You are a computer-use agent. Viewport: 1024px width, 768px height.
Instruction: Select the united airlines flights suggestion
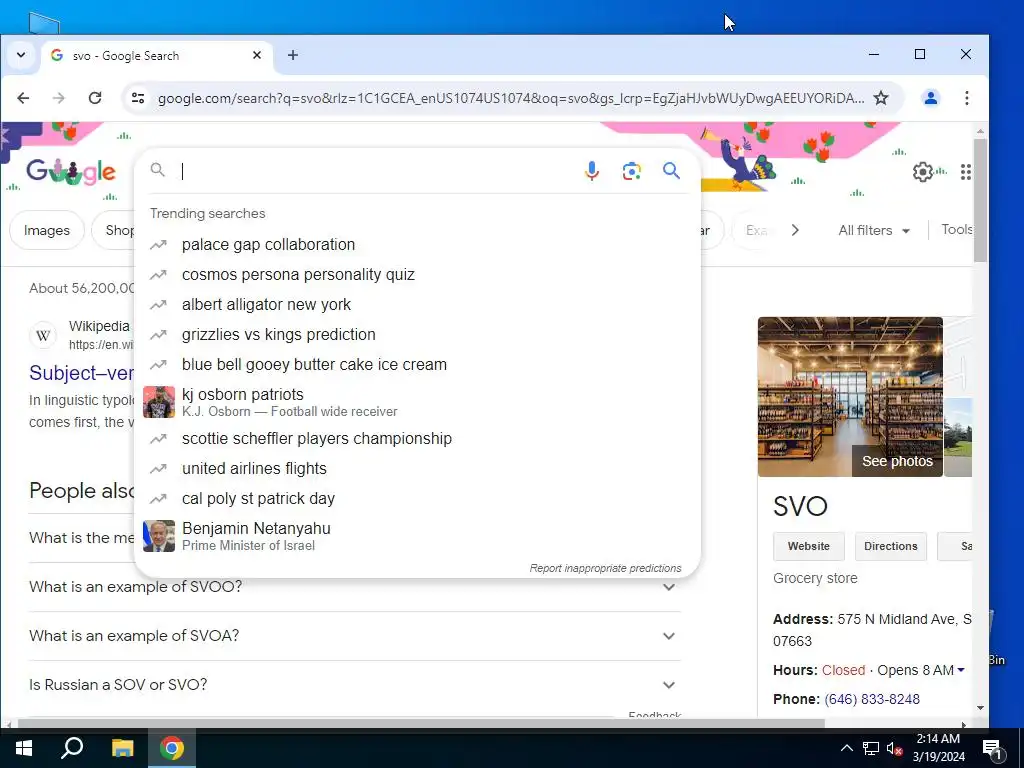417,469
